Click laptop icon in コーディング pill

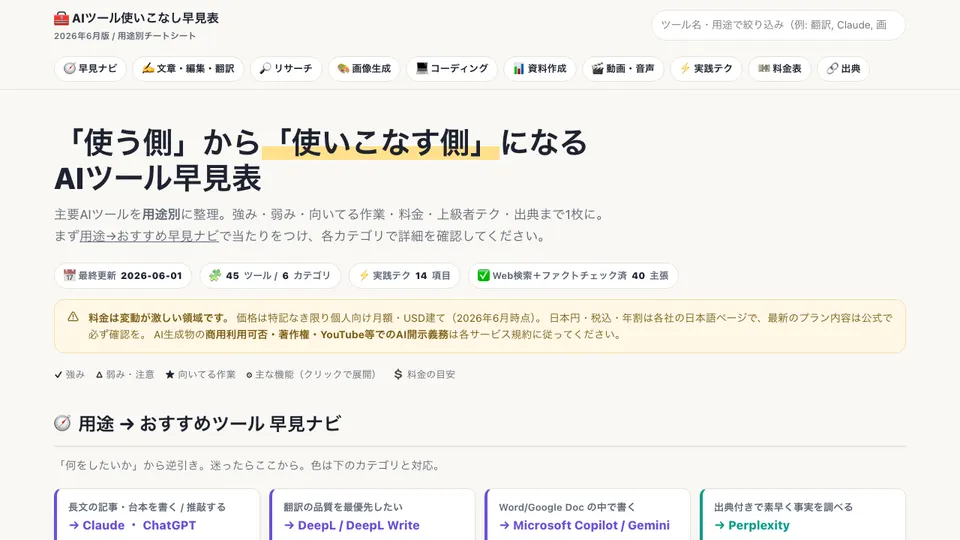tap(422, 68)
